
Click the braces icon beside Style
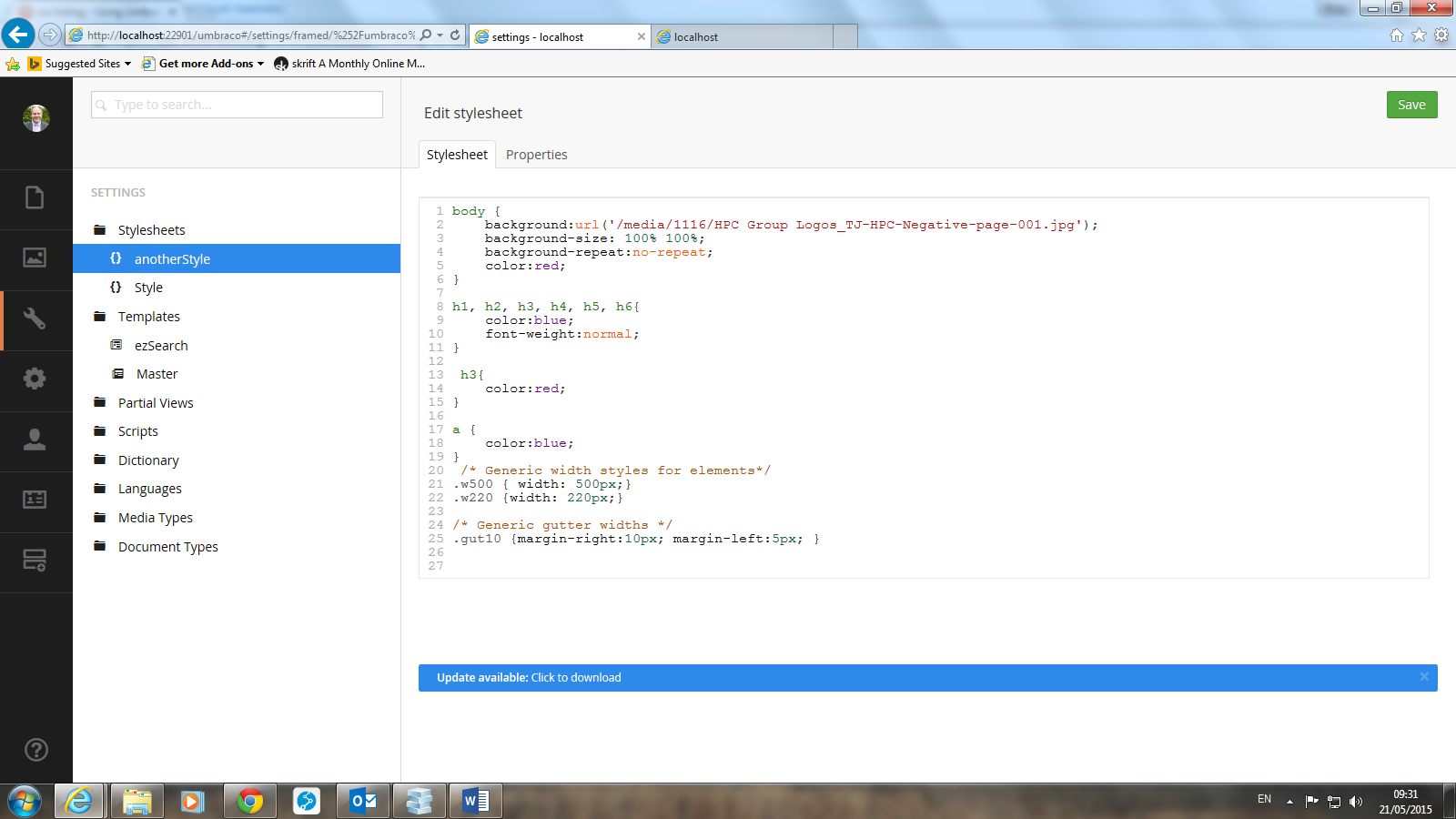[116, 287]
